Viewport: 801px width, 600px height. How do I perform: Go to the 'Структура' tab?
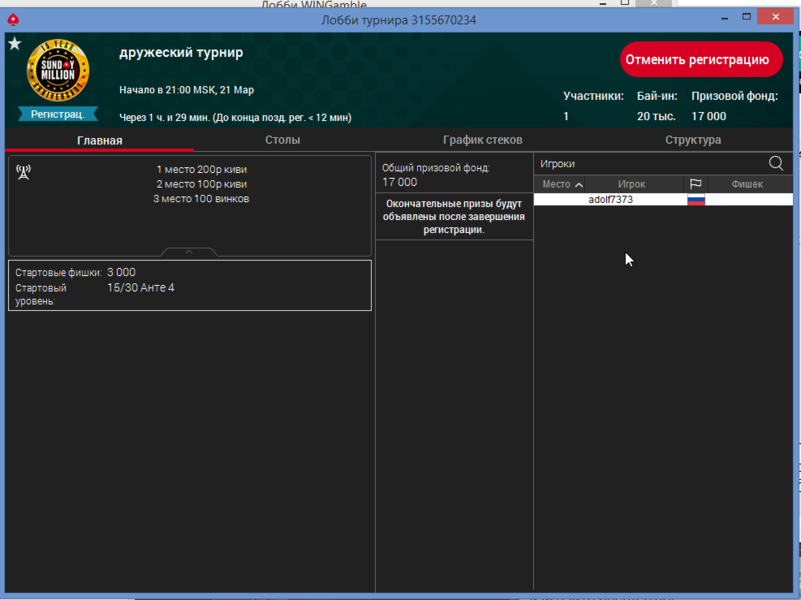tap(692, 140)
